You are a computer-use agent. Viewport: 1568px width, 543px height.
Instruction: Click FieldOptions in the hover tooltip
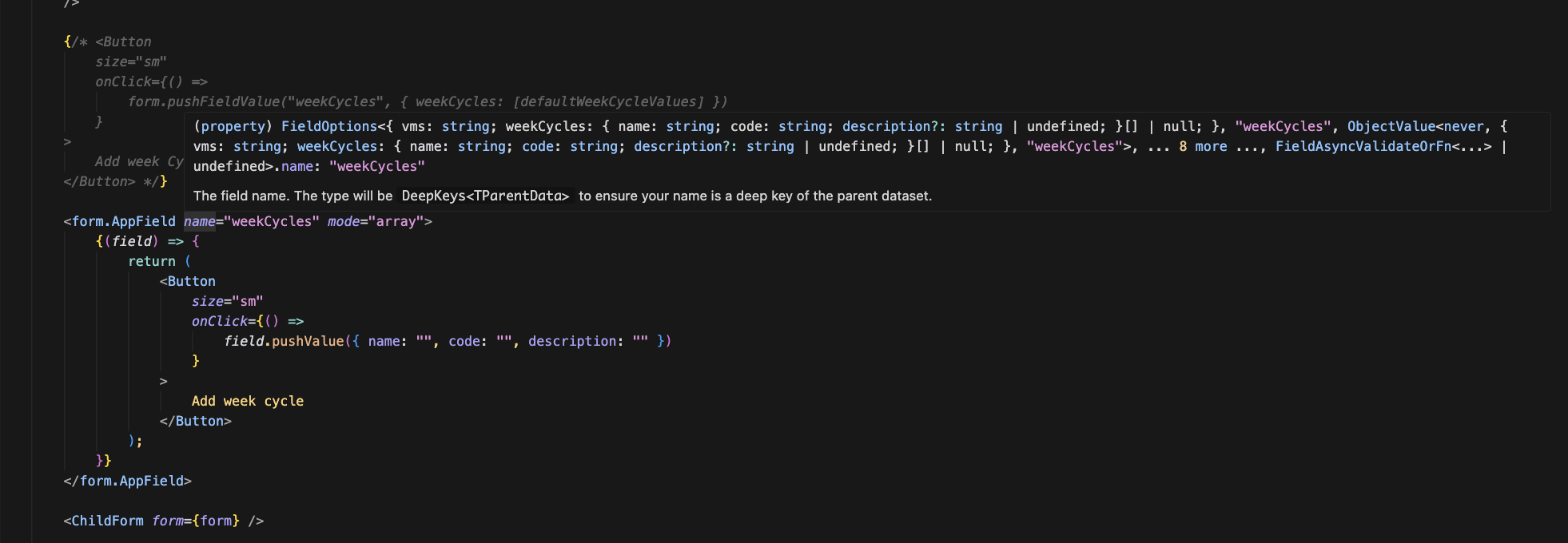[329, 126]
